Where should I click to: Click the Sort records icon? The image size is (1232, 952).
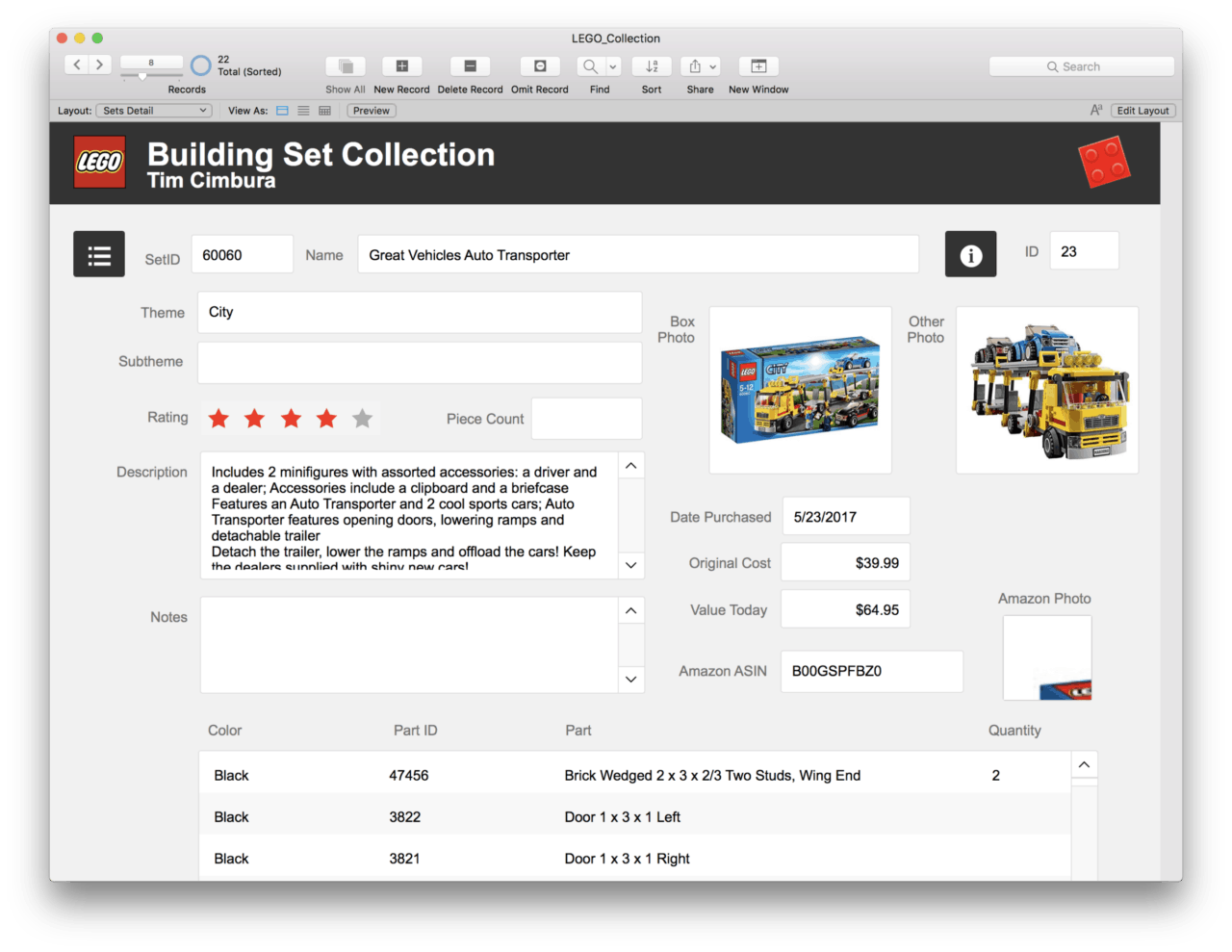652,66
